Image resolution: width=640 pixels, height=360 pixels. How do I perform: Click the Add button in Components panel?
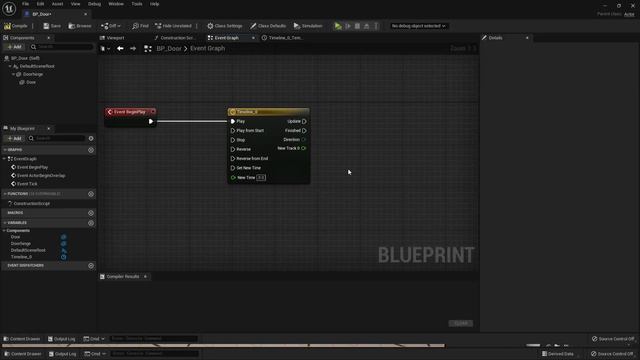[x=14, y=47]
